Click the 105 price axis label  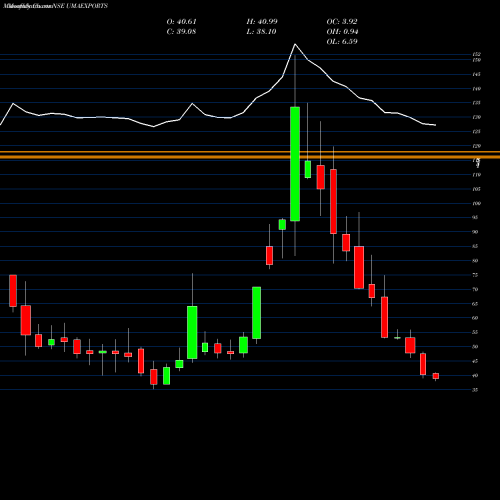(476, 189)
